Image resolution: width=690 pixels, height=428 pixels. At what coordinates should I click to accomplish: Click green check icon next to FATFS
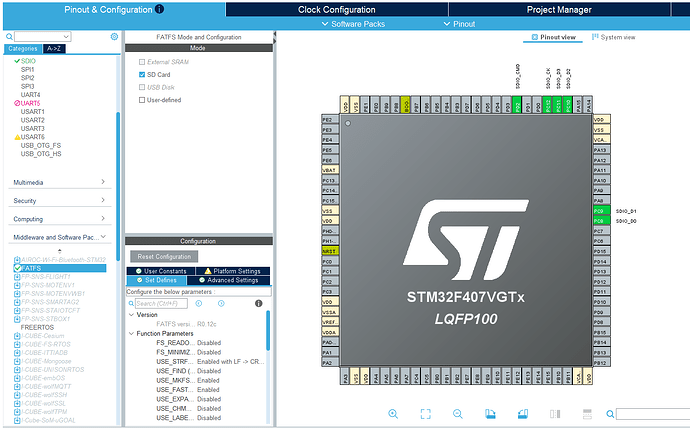(17, 268)
